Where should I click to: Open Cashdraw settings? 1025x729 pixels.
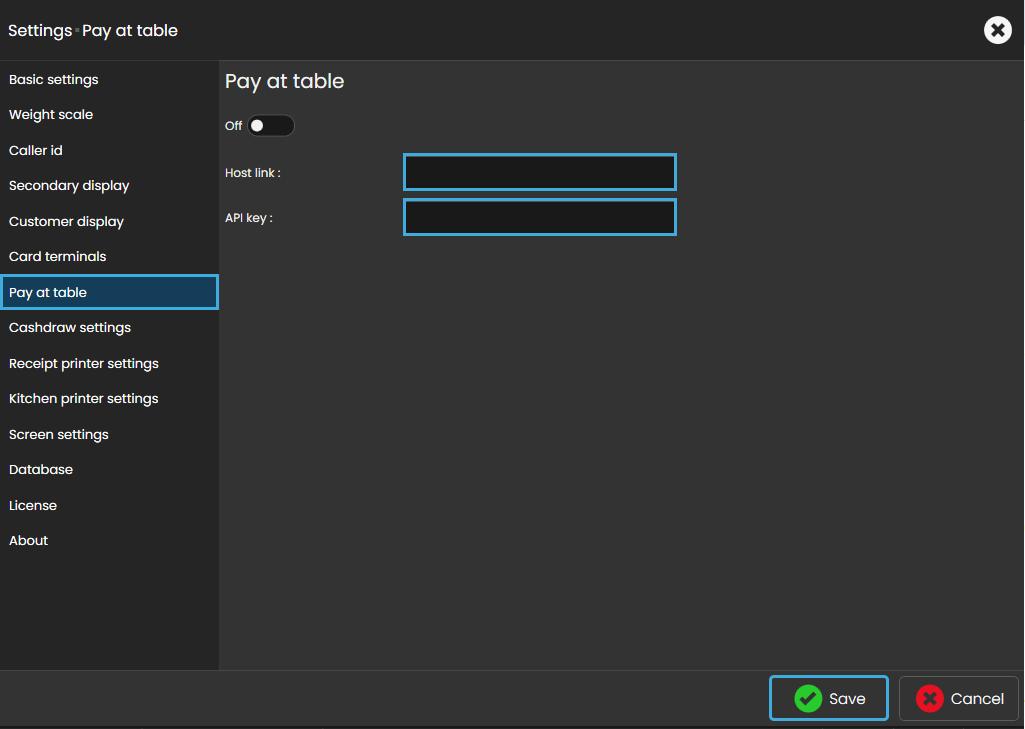[70, 328]
